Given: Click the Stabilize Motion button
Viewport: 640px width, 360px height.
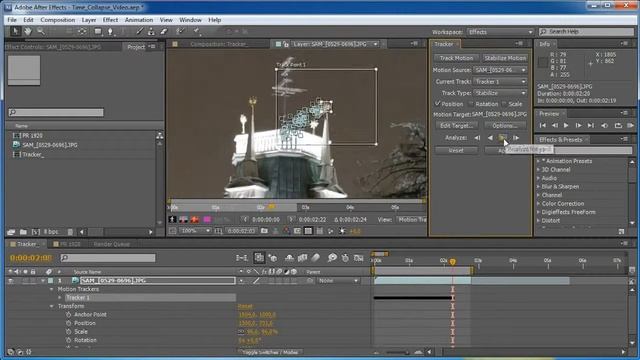Looking at the screenshot, I should pos(504,58).
